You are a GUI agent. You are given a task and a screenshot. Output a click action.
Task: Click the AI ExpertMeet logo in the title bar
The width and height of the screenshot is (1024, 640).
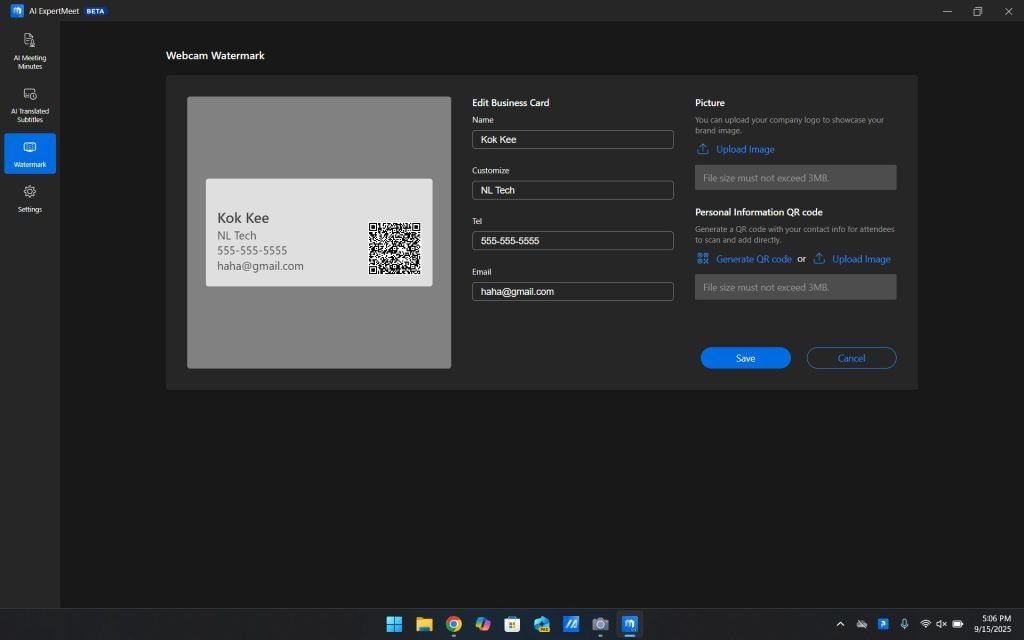tap(17, 11)
